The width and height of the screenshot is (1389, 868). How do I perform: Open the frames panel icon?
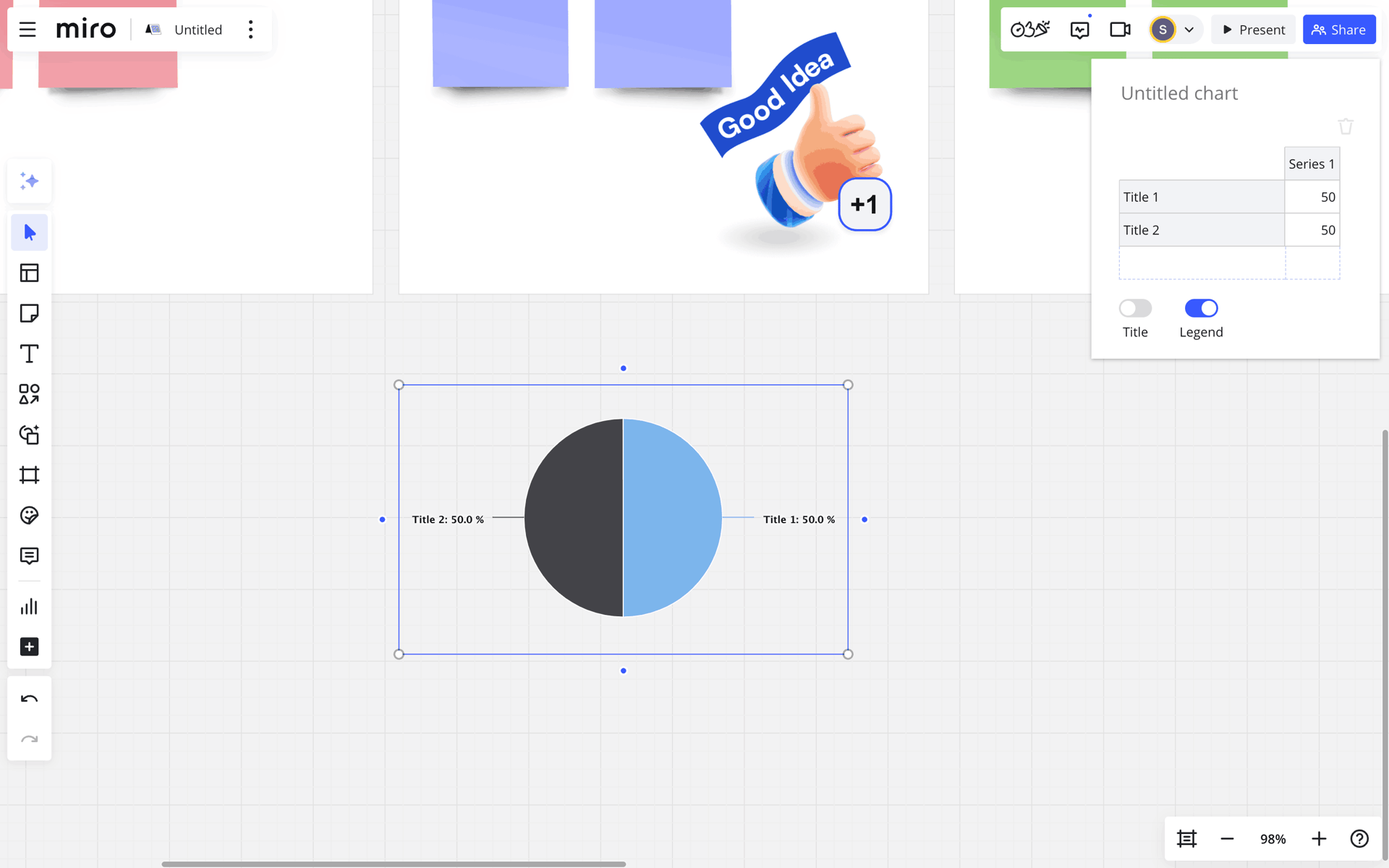[x=1187, y=839]
